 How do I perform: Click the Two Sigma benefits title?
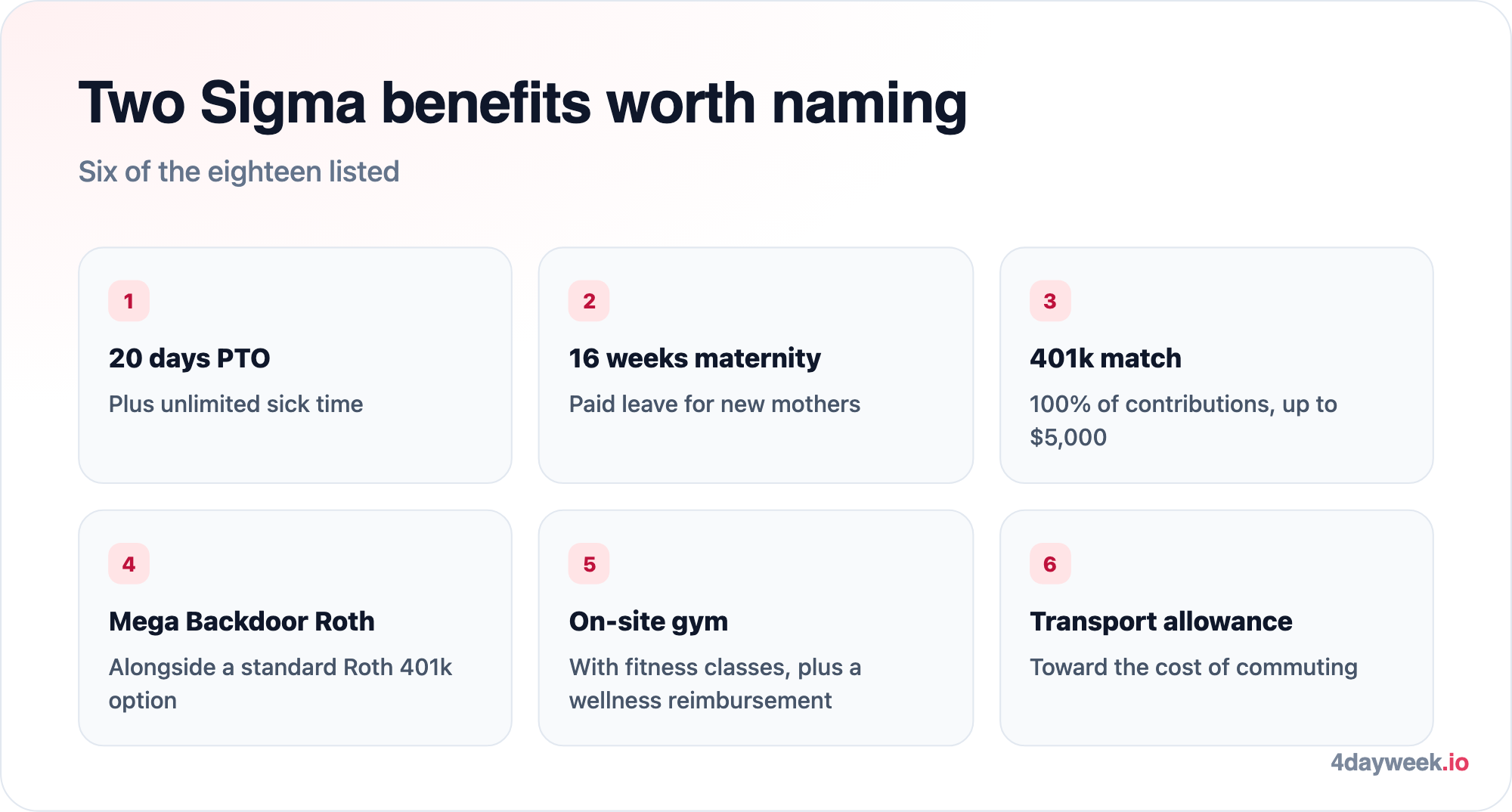click(522, 104)
